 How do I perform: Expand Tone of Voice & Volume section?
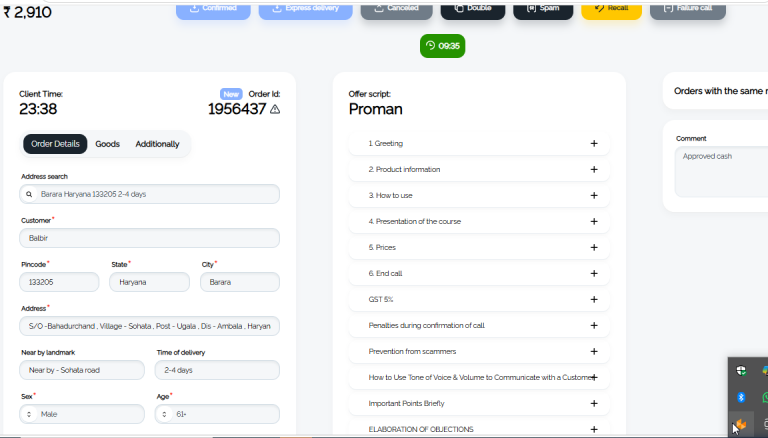(479, 377)
